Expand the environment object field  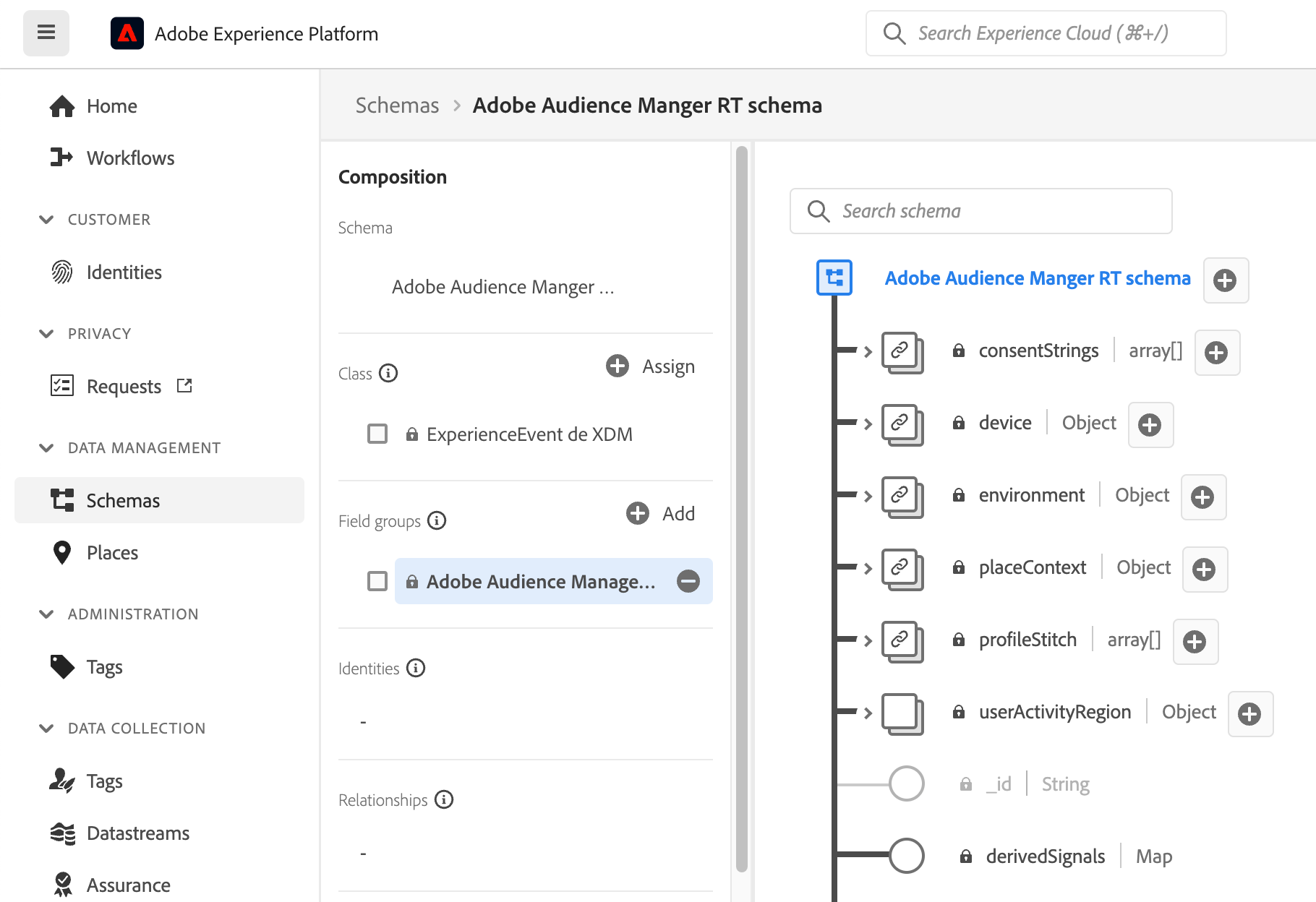point(868,496)
